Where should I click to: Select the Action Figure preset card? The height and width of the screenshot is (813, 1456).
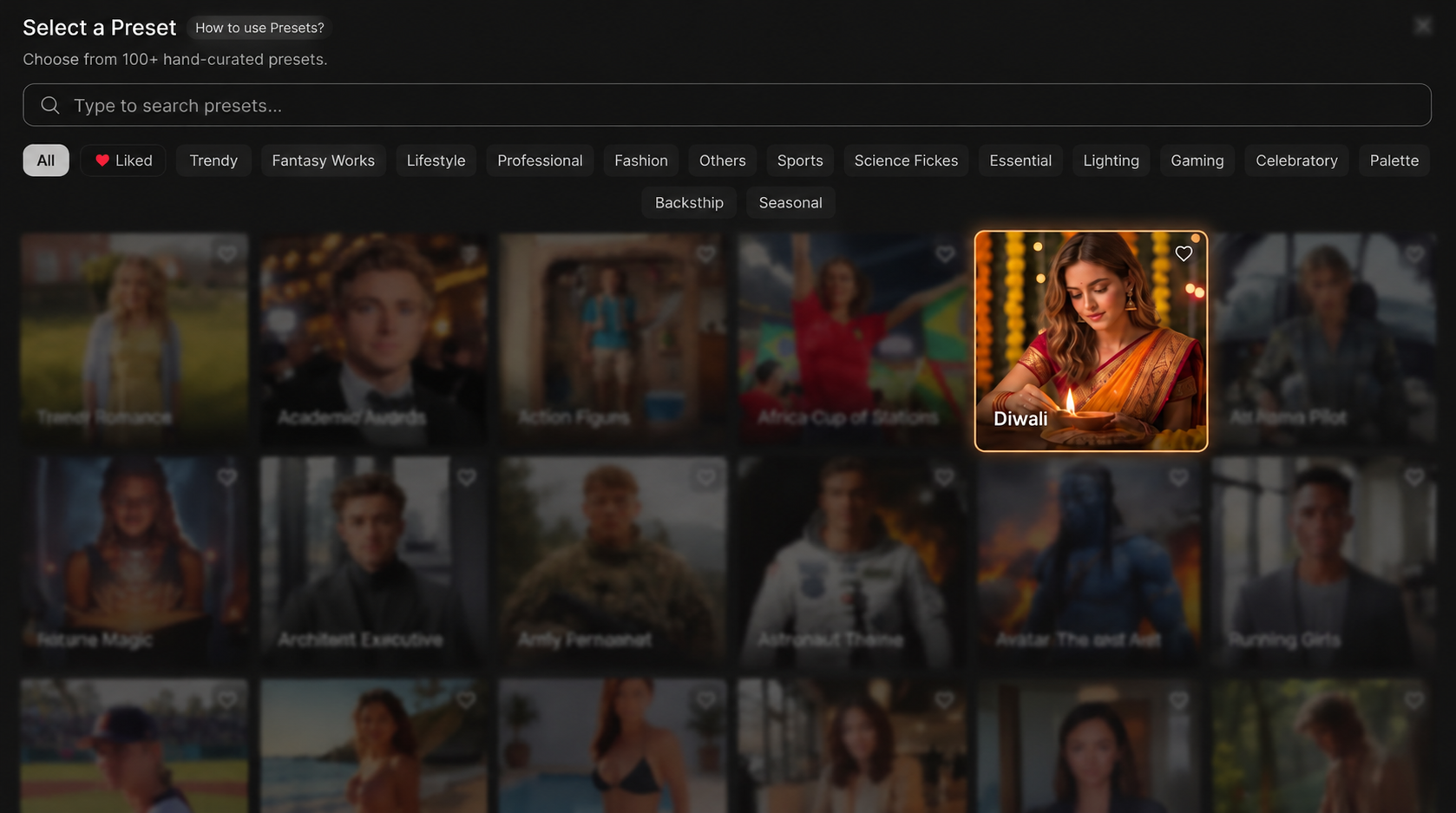click(x=613, y=339)
